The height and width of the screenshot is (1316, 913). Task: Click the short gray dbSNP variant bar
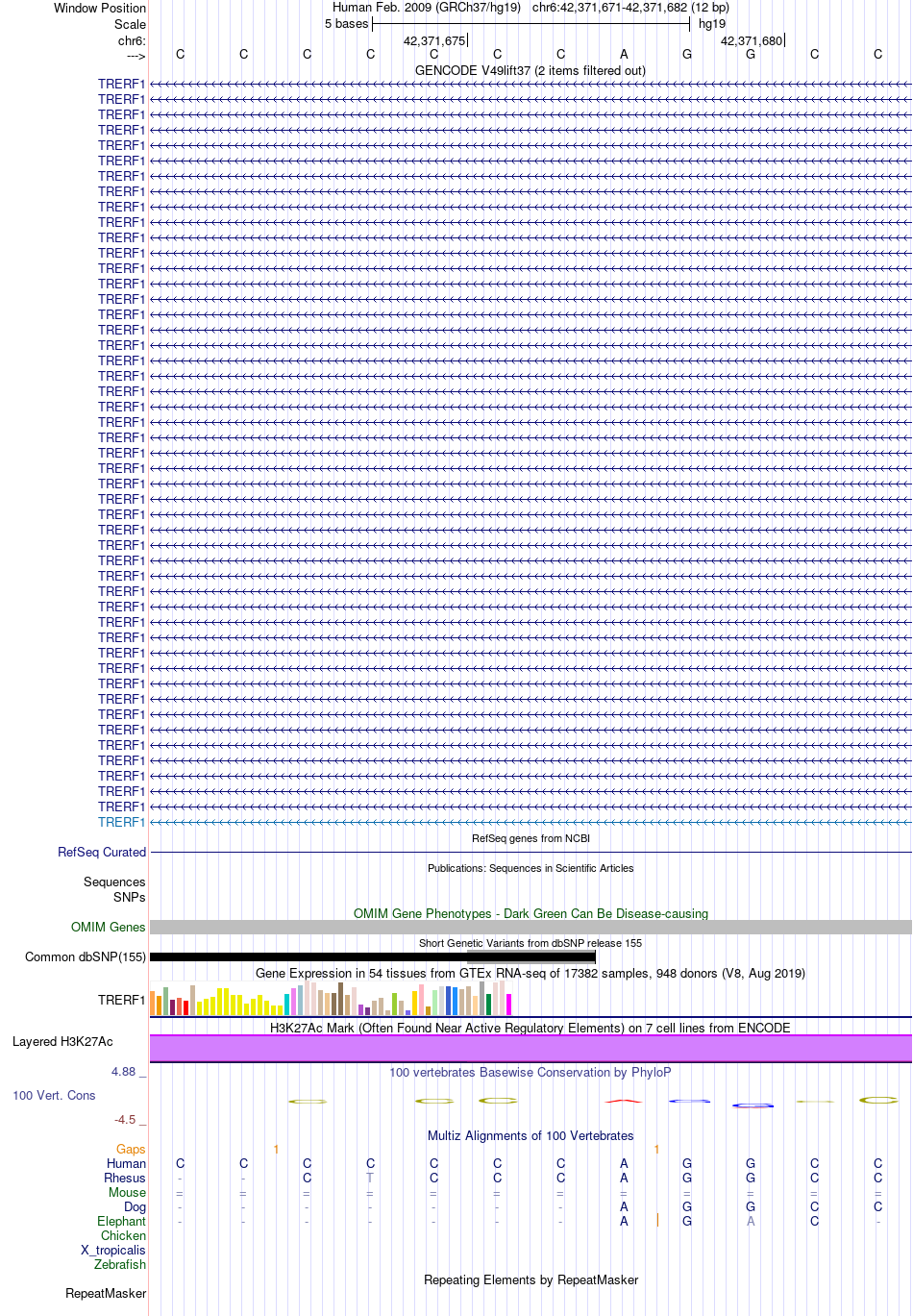(x=531, y=959)
